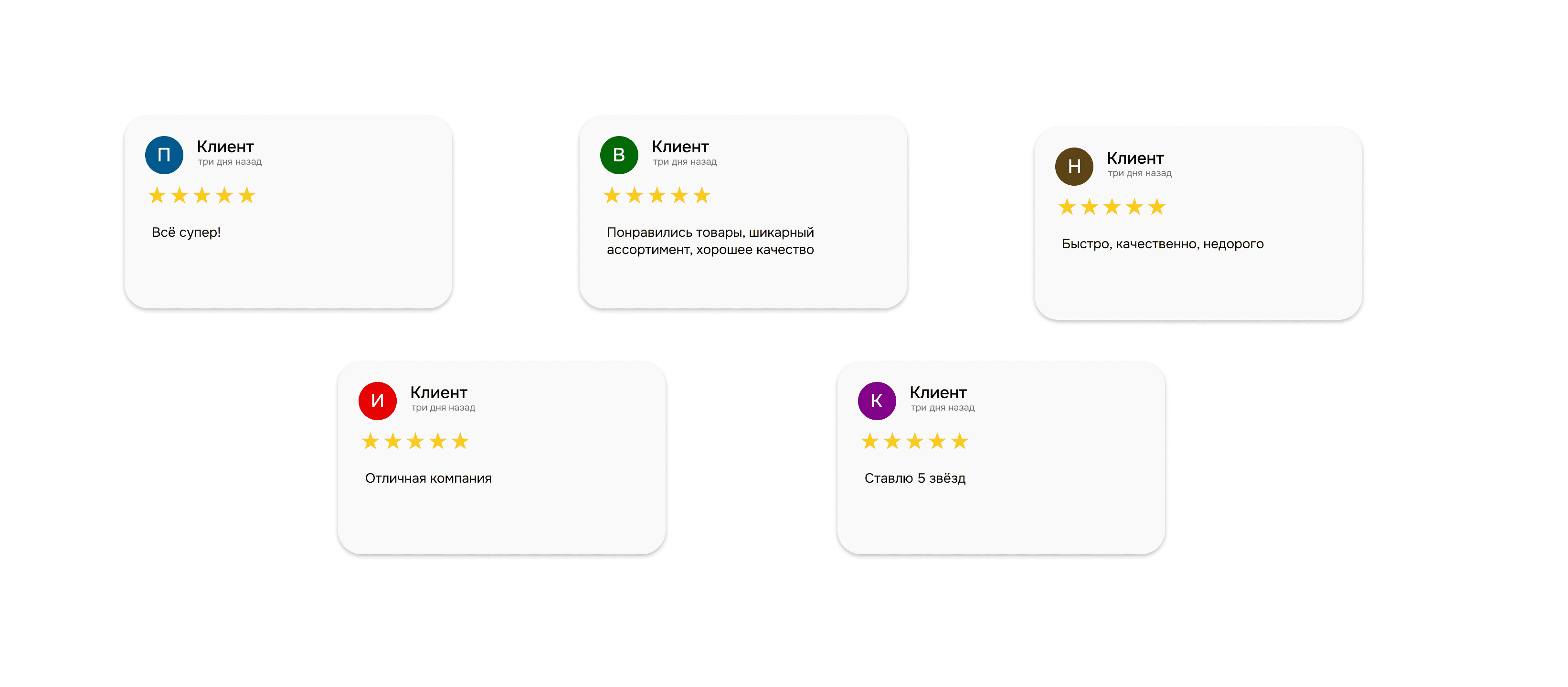1568x687 pixels.
Task: Click 'три дня назад' under green В reviewer
Action: coord(685,162)
